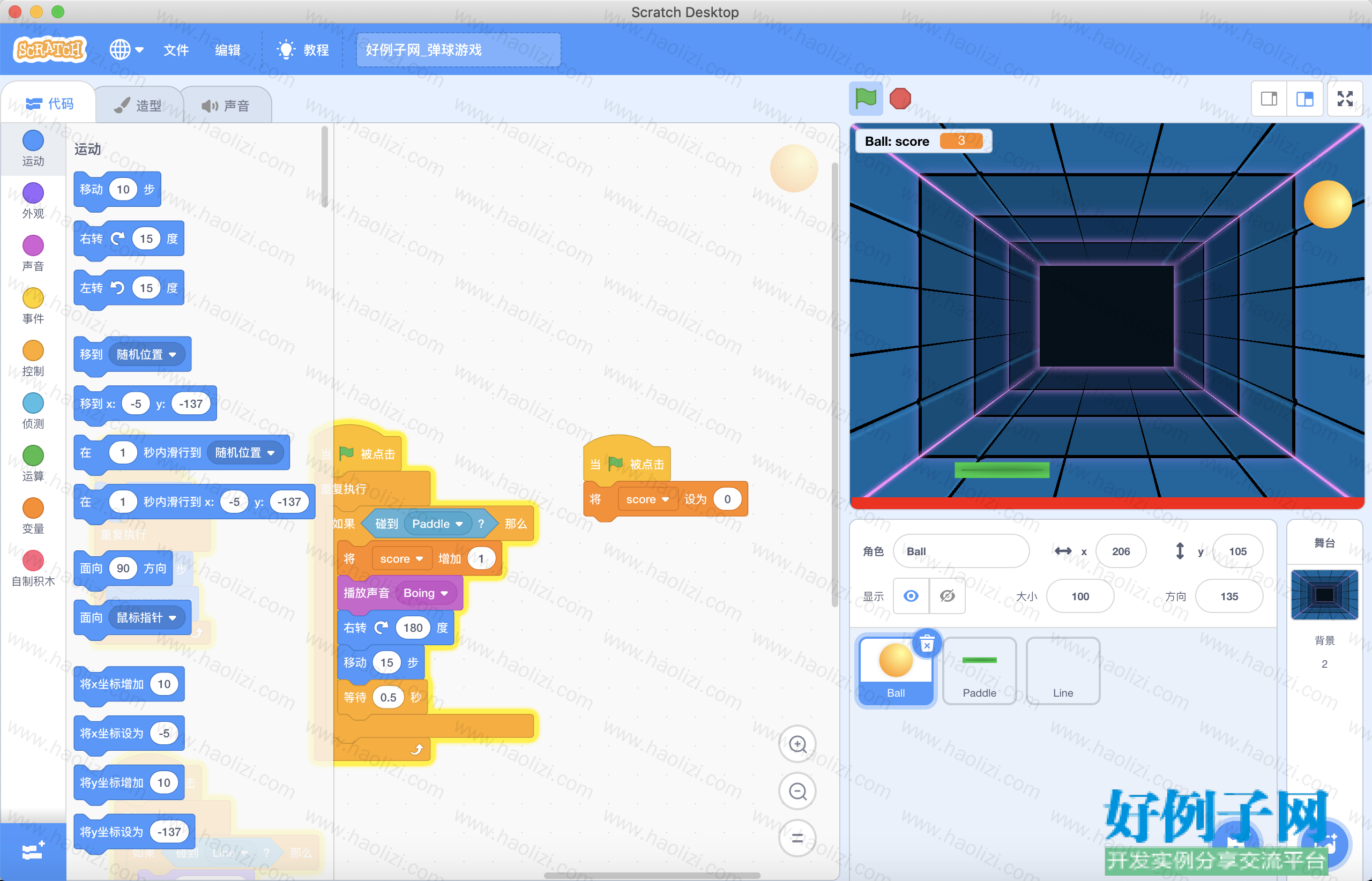Screen dimensions: 1372x881
Task: Open the 教程 tutorials button
Action: point(303,50)
